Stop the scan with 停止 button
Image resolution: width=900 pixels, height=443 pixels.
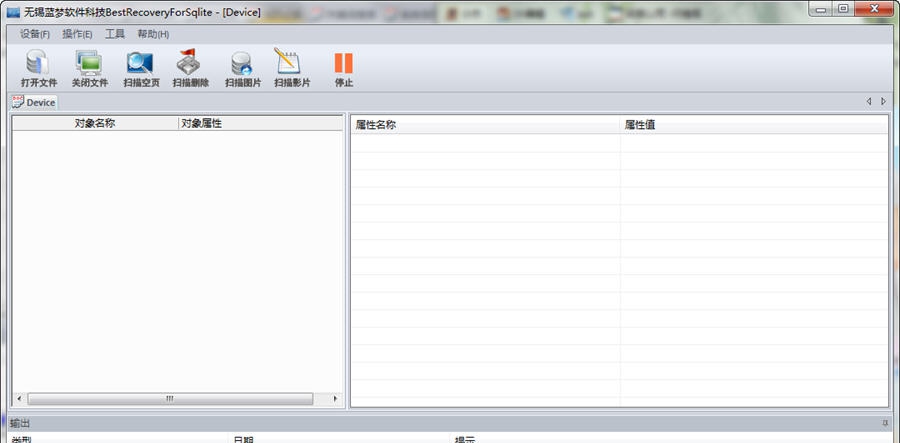tap(344, 69)
